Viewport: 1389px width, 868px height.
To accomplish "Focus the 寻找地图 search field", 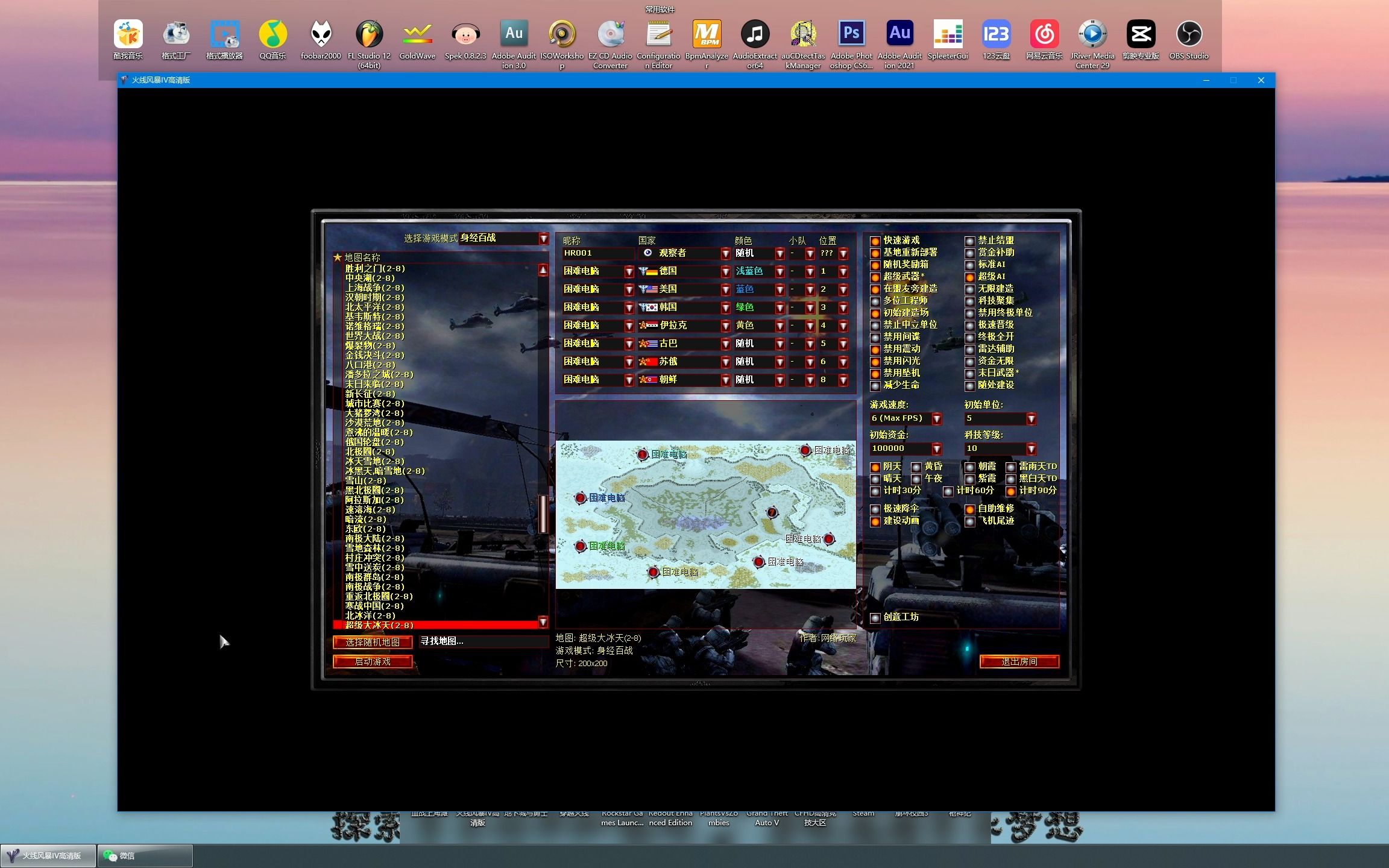I will tap(483, 641).
